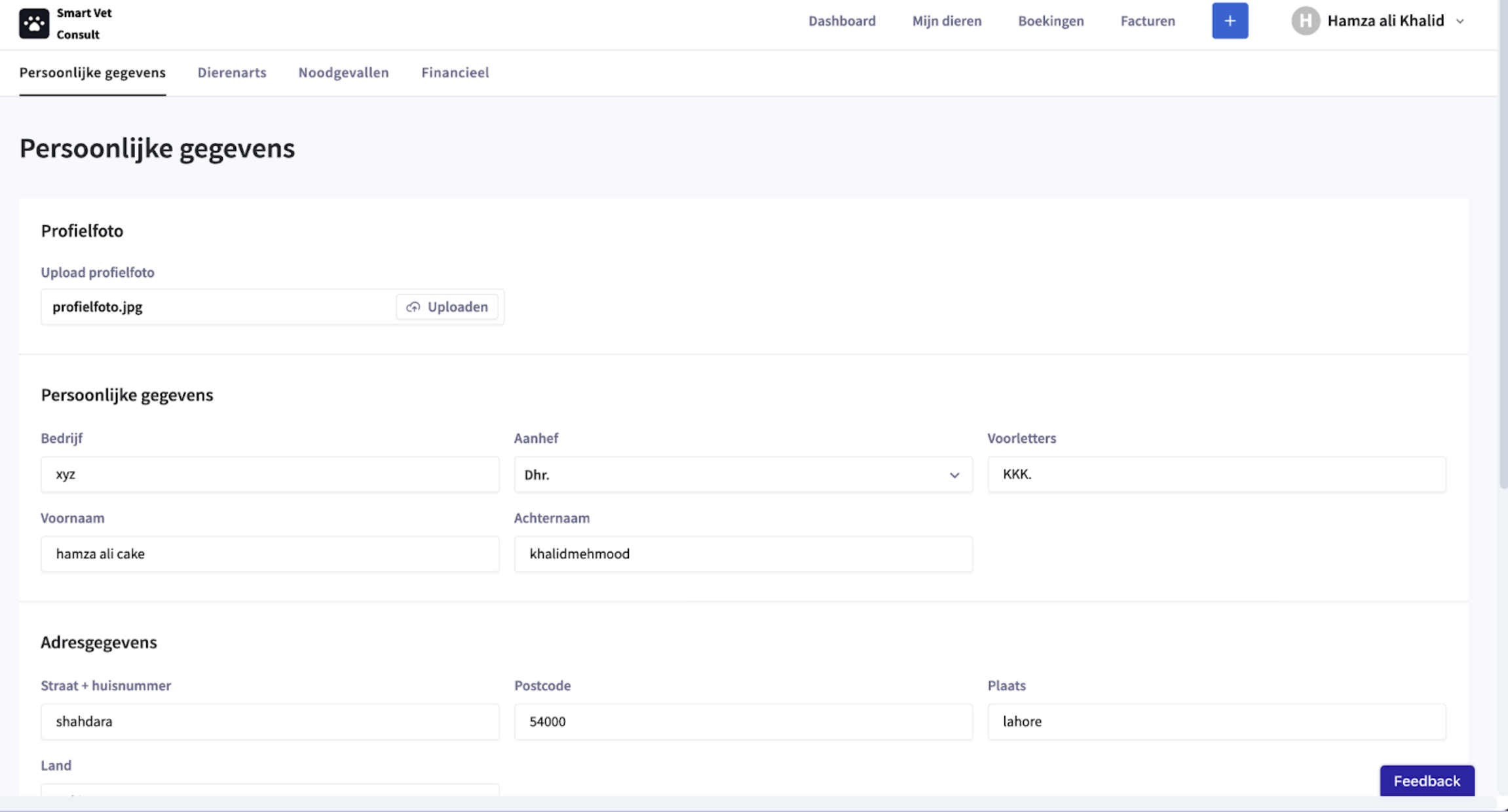This screenshot has width=1508, height=812.
Task: Click the Voornaam field containing 'hamza ali cake'
Action: click(x=270, y=553)
